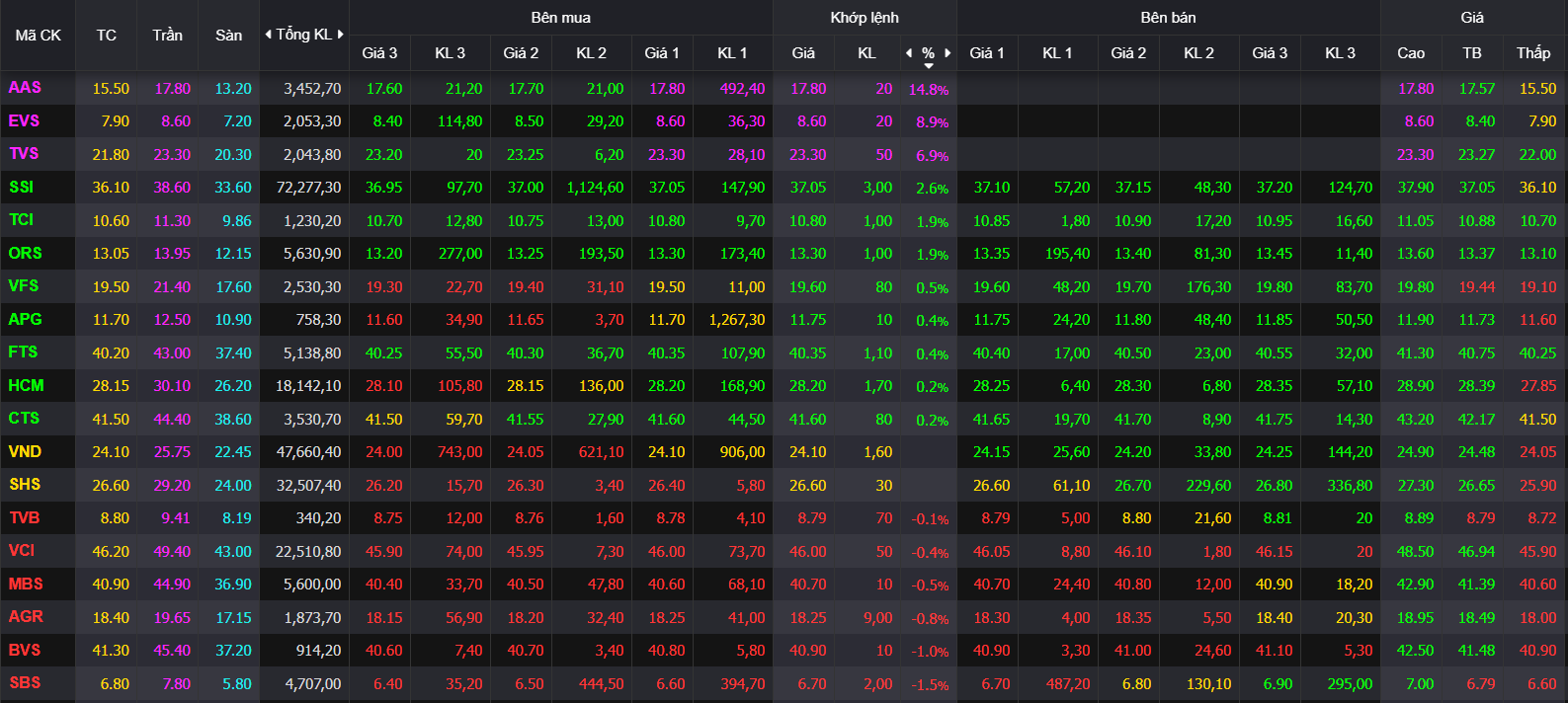1568x703 pixels.
Task: Open AGR stock symbol
Action: (26, 617)
